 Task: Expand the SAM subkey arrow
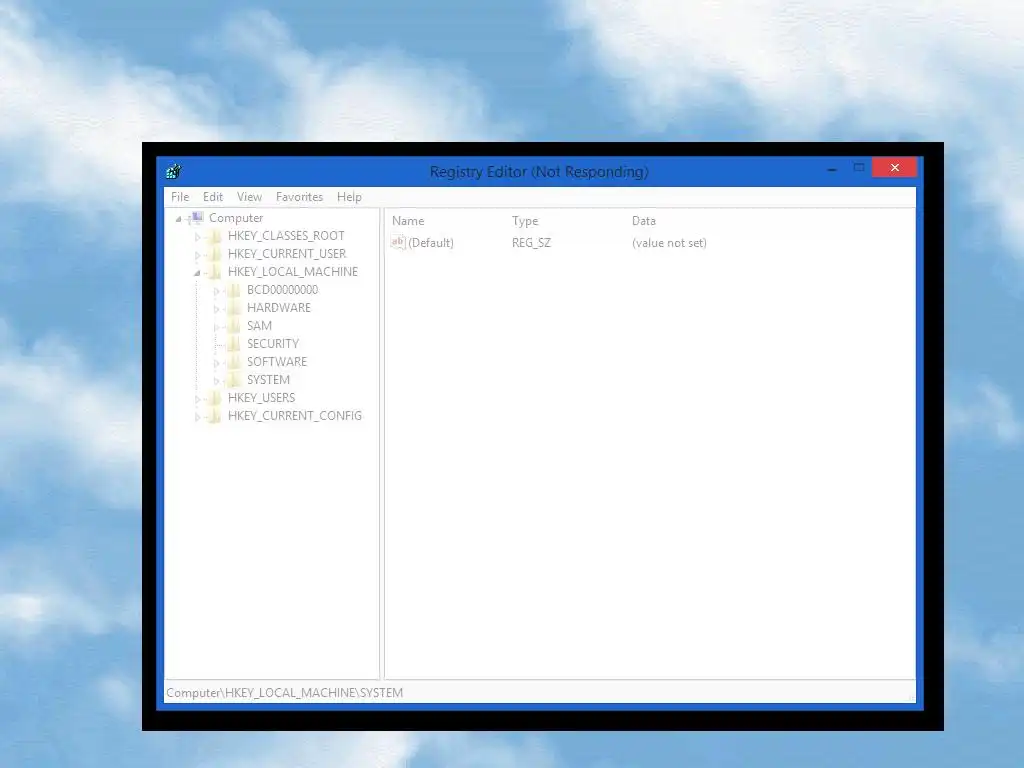[x=217, y=327]
